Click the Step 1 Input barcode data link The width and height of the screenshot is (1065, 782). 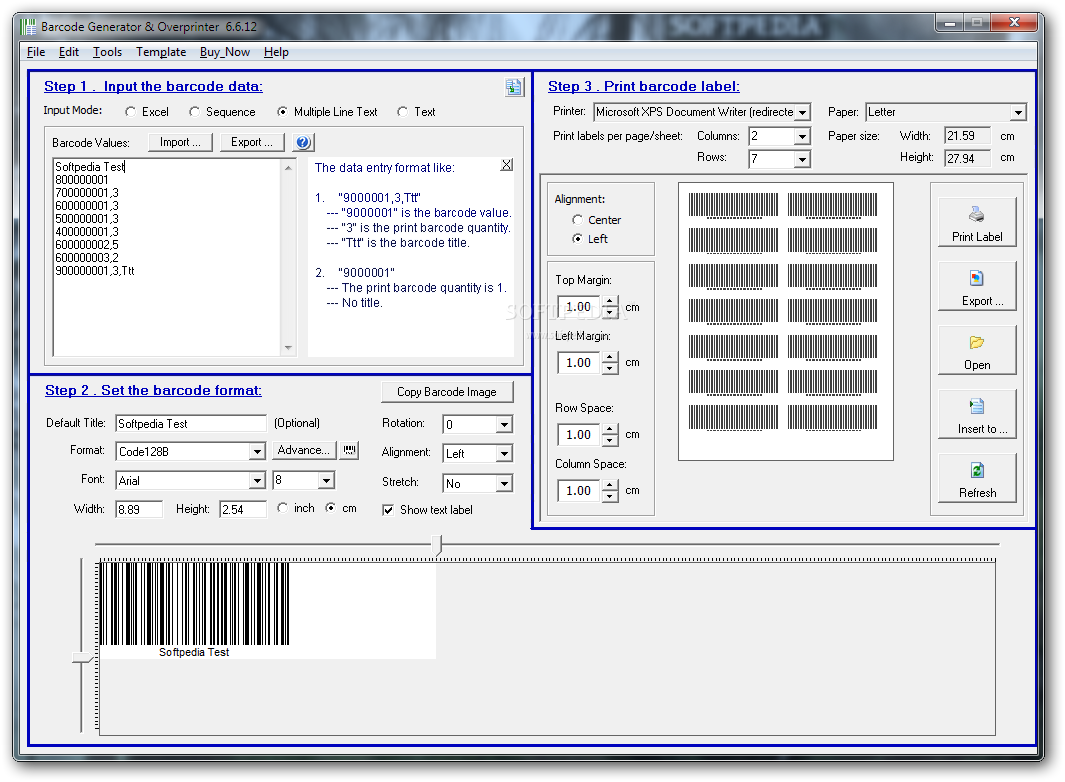[x=154, y=86]
